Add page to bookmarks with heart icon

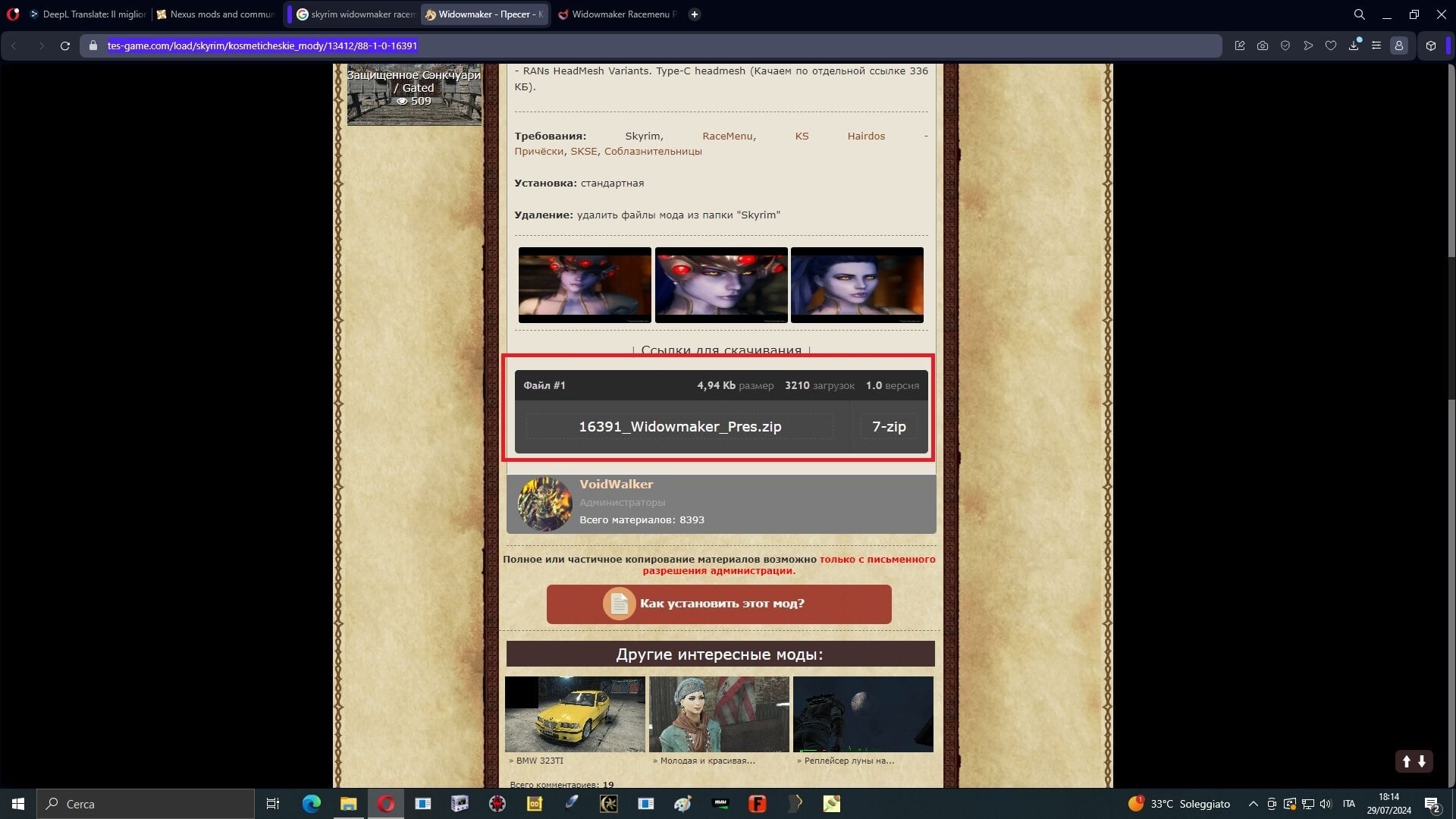pyautogui.click(x=1331, y=45)
